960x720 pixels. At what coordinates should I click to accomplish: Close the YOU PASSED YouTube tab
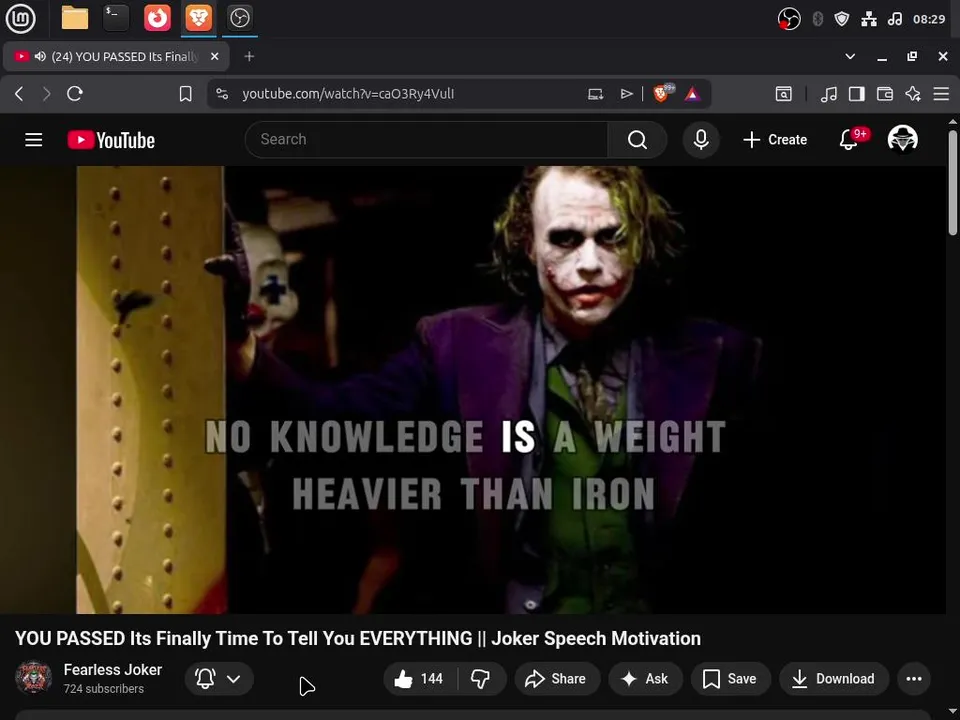214,56
